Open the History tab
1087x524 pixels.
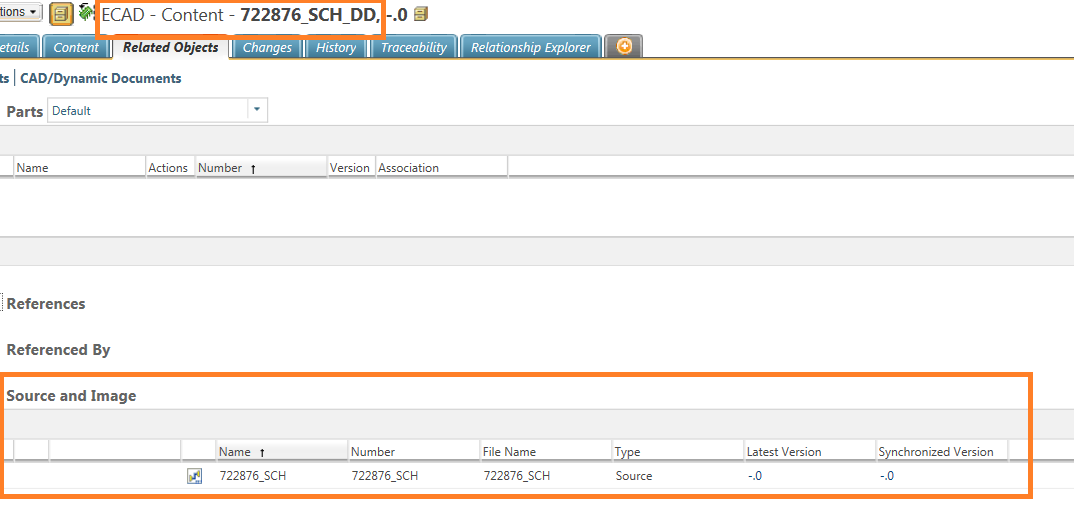click(336, 47)
